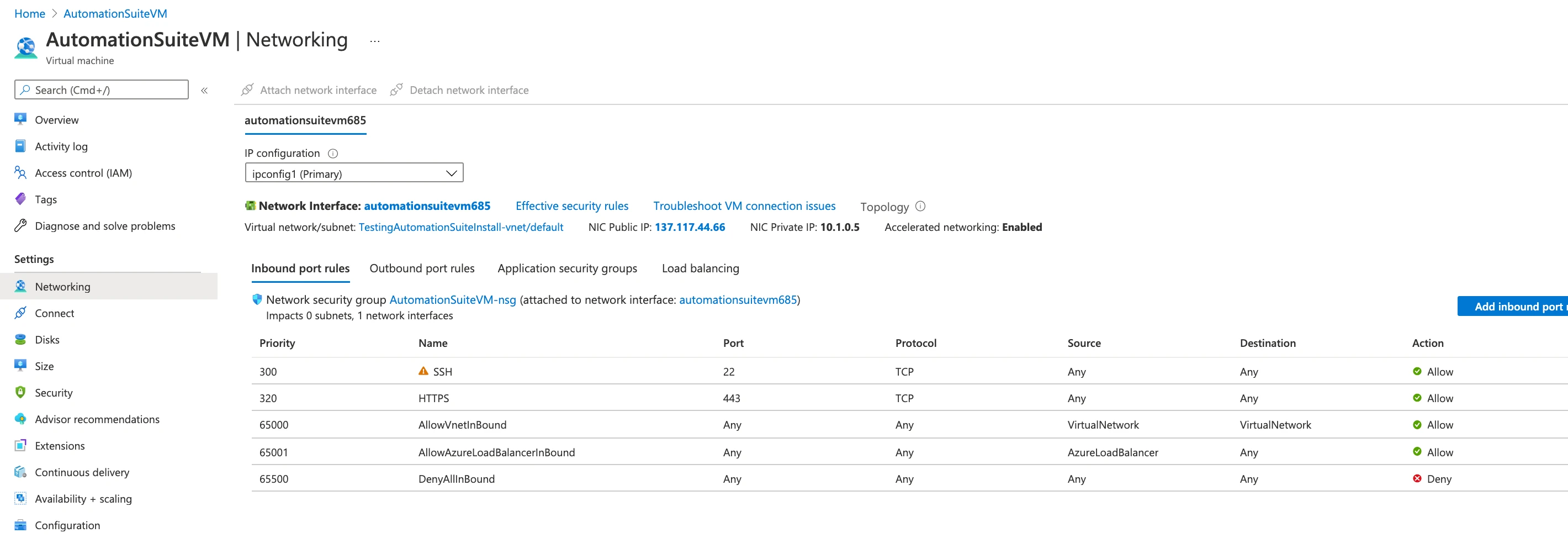Click the Topology label

click(x=884, y=207)
